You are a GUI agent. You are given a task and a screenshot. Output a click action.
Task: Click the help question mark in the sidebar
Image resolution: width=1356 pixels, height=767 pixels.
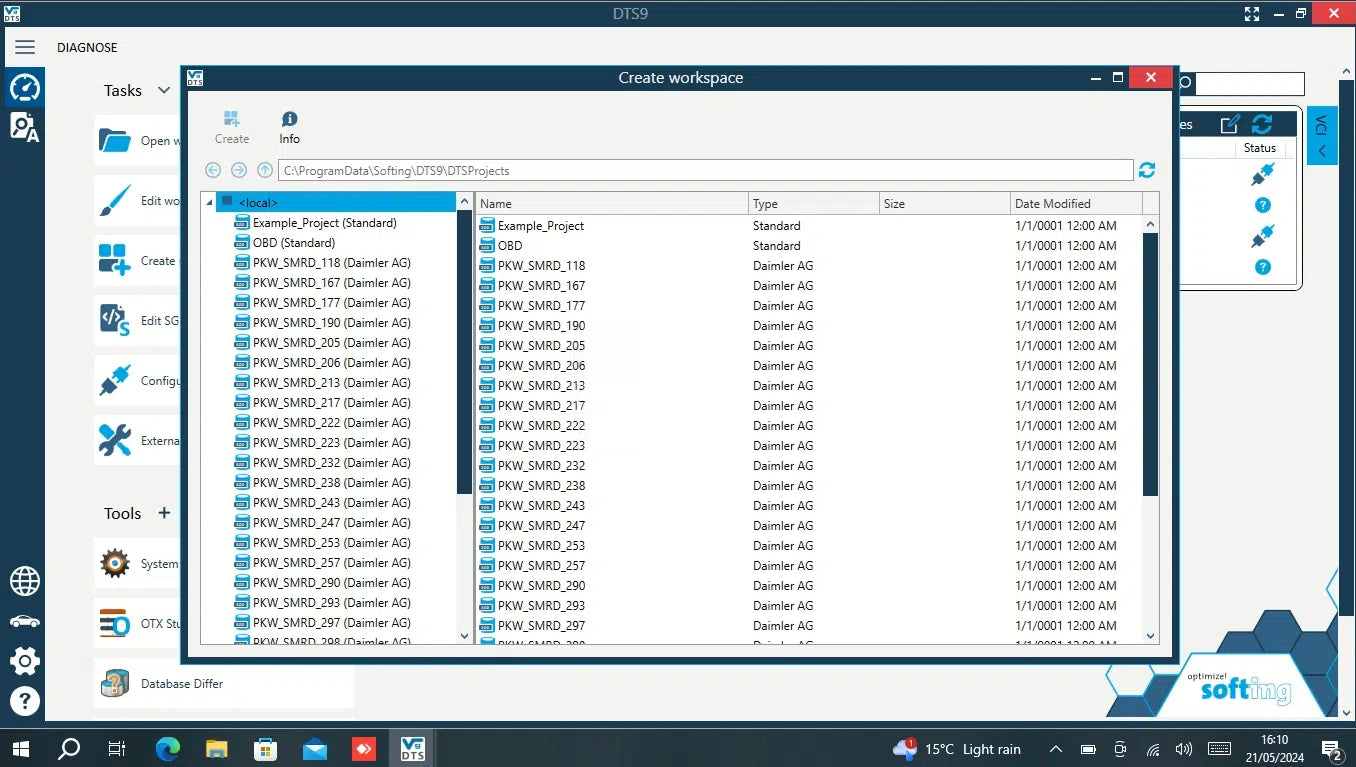coord(25,701)
